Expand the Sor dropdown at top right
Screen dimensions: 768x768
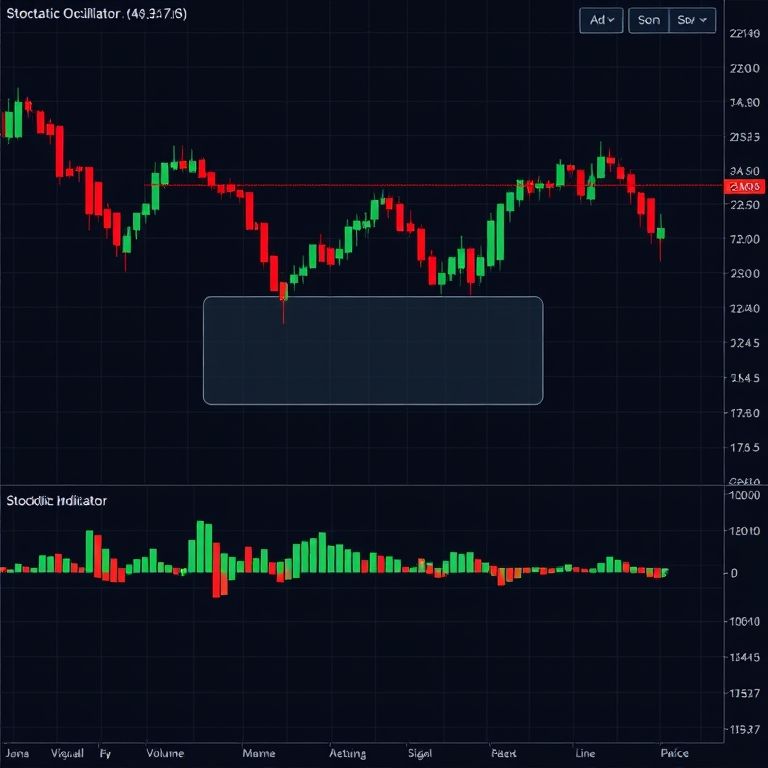coord(692,20)
